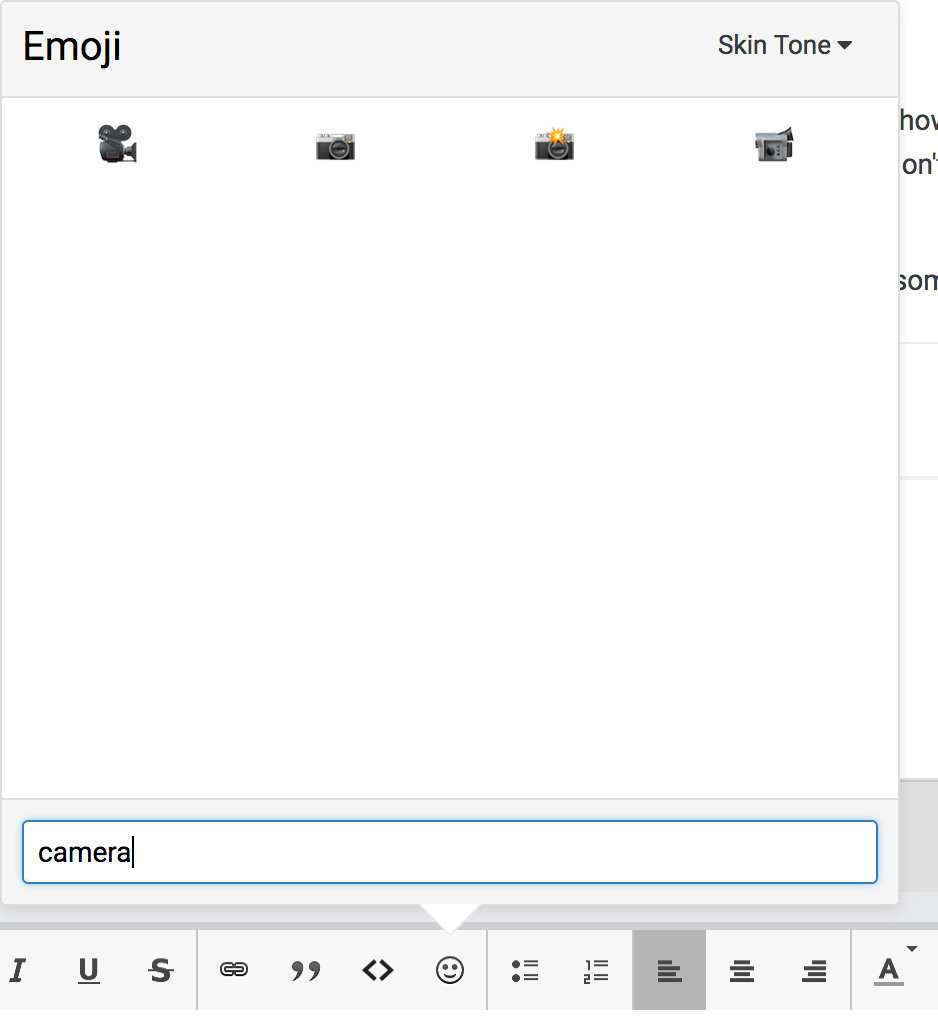
Task: Toggle italic formatting
Action: (x=17, y=970)
